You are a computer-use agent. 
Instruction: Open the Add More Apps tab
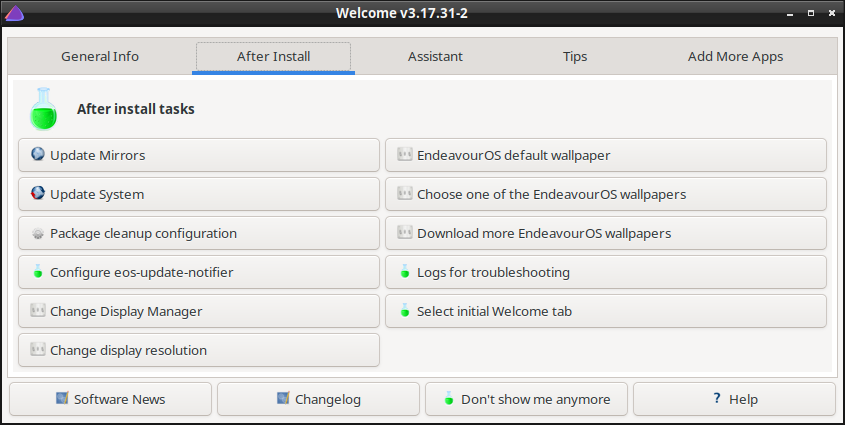click(735, 56)
